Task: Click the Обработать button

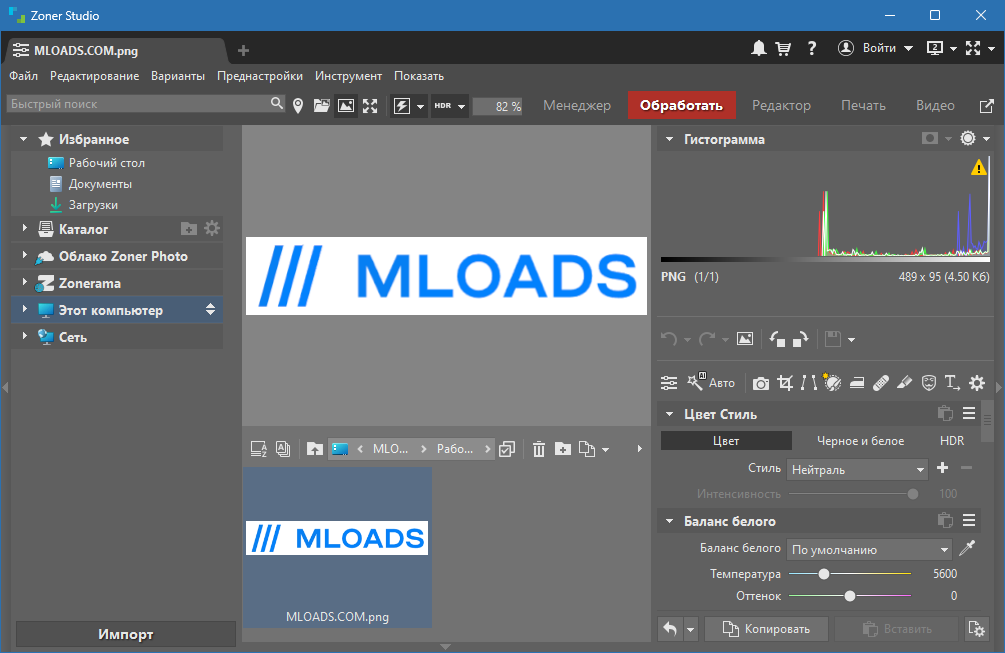Action: [681, 106]
